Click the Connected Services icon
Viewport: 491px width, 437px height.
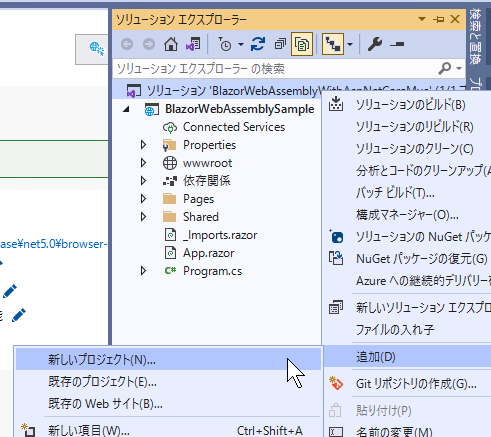pyautogui.click(x=170, y=127)
